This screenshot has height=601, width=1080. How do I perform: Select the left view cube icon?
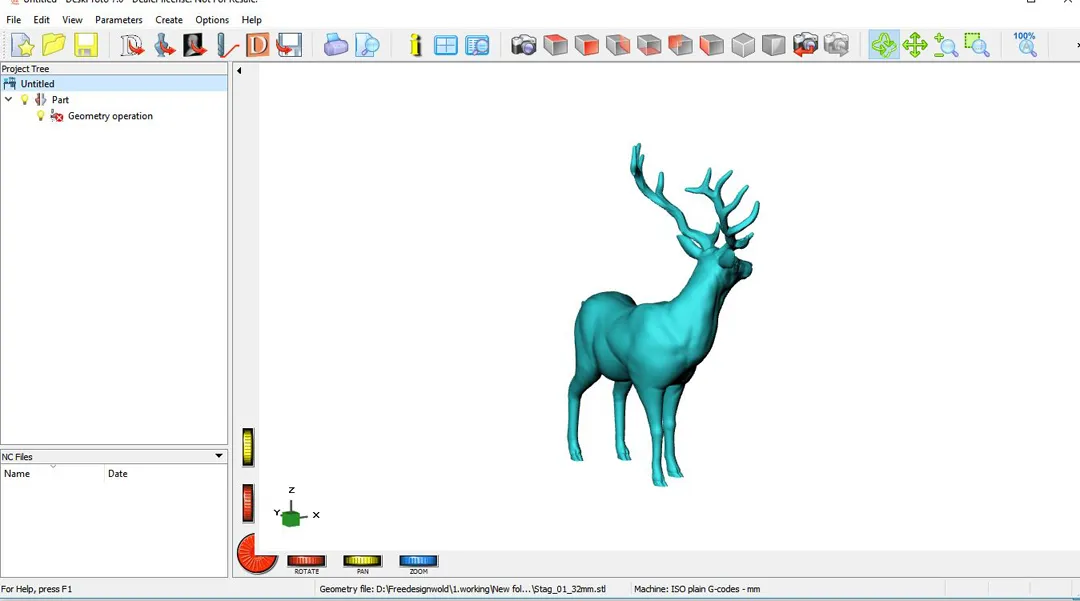(x=712, y=45)
